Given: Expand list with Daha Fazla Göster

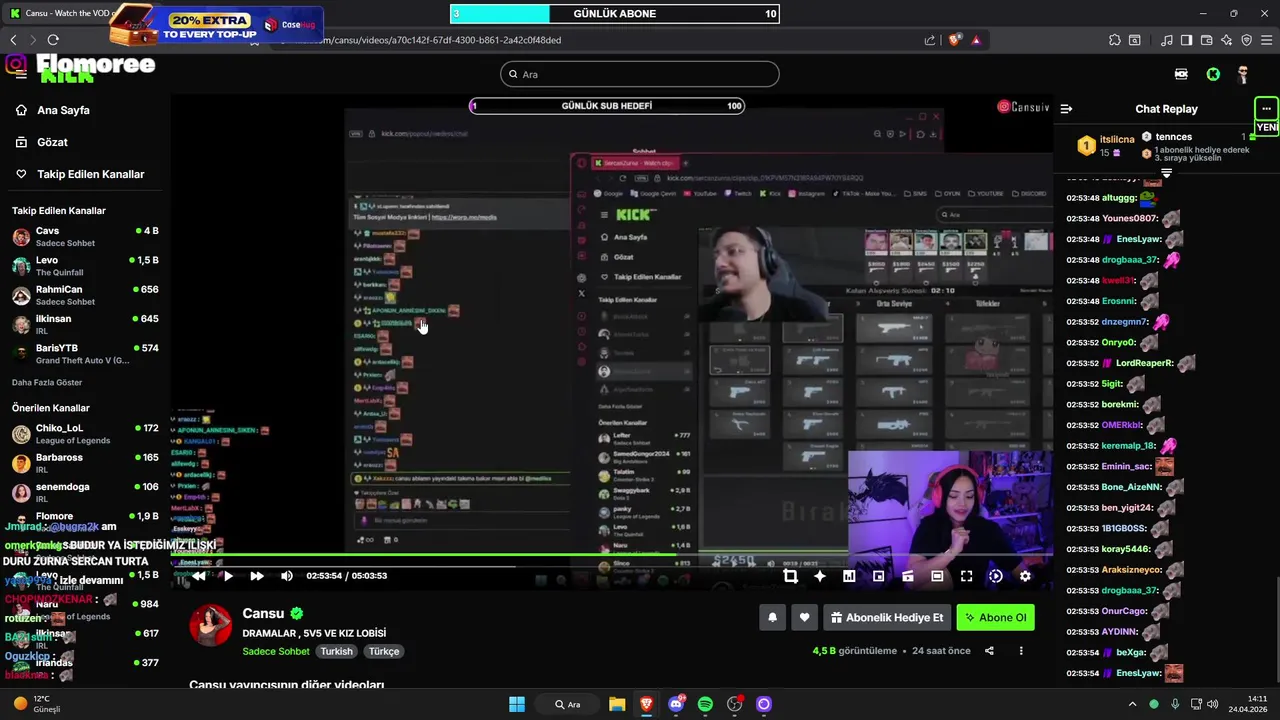Looking at the screenshot, I should click(x=47, y=382).
